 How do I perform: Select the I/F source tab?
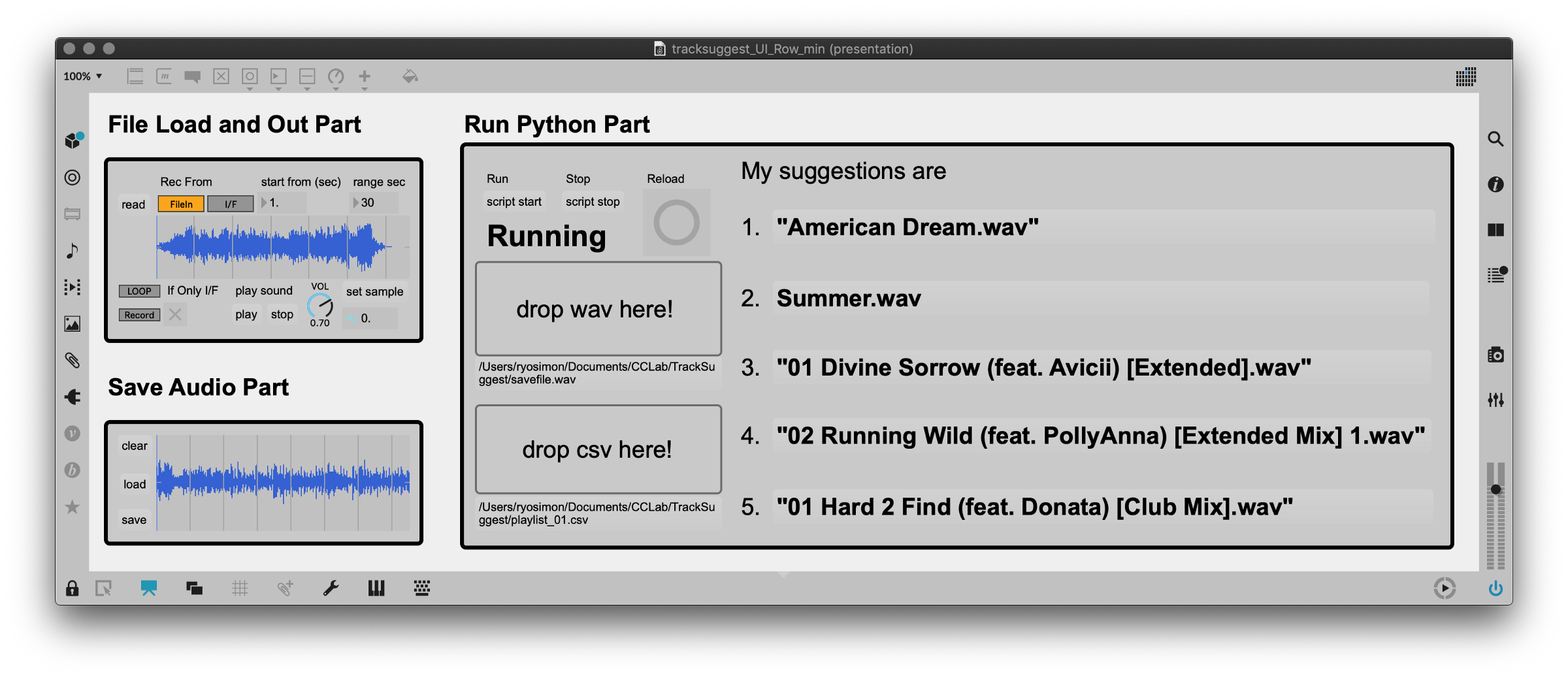tap(231, 204)
